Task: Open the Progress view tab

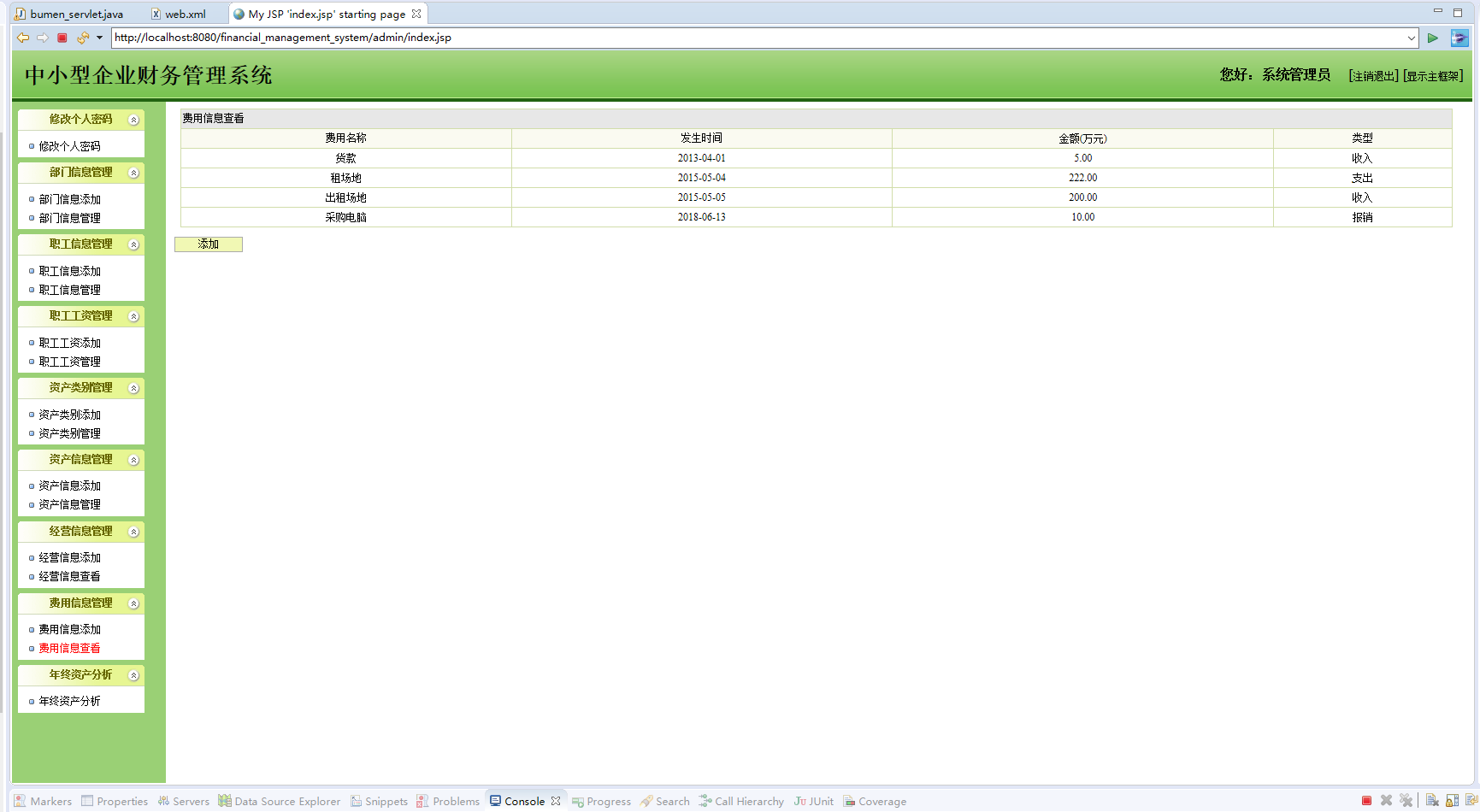Action: [x=601, y=801]
